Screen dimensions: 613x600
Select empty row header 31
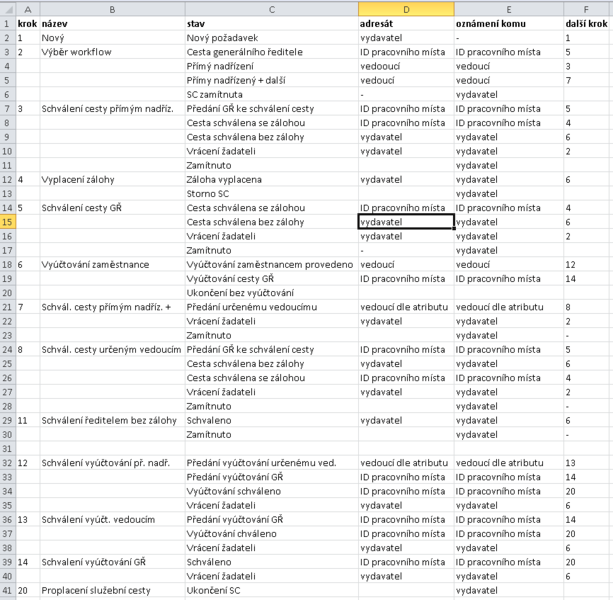[8, 449]
